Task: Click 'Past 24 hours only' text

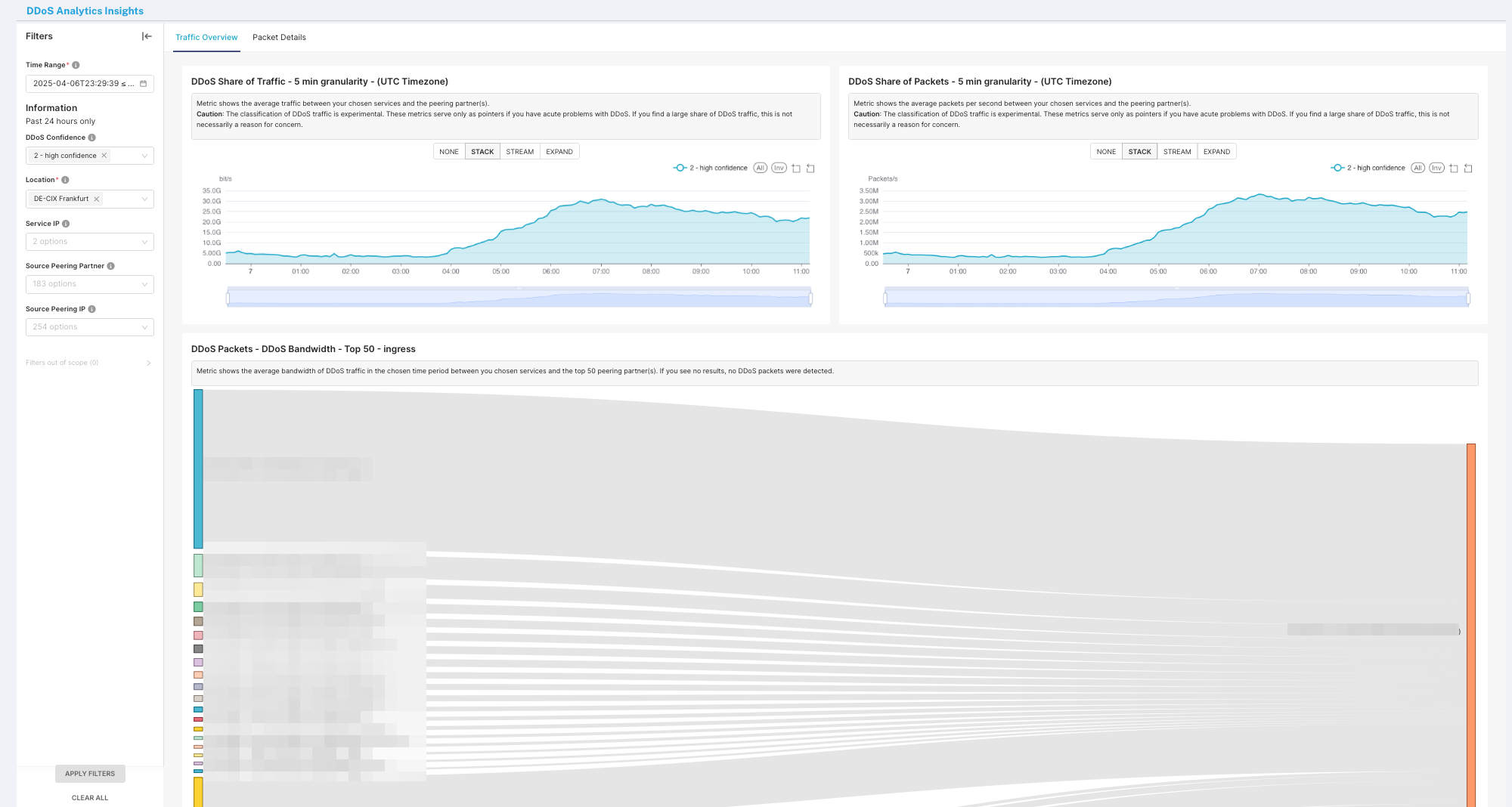Action: (60, 121)
